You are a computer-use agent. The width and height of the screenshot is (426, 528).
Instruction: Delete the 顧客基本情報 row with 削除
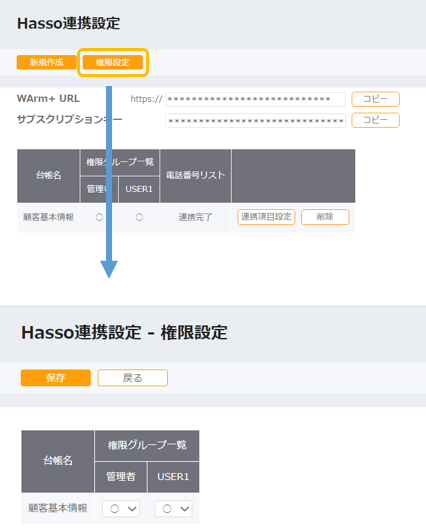(x=325, y=217)
